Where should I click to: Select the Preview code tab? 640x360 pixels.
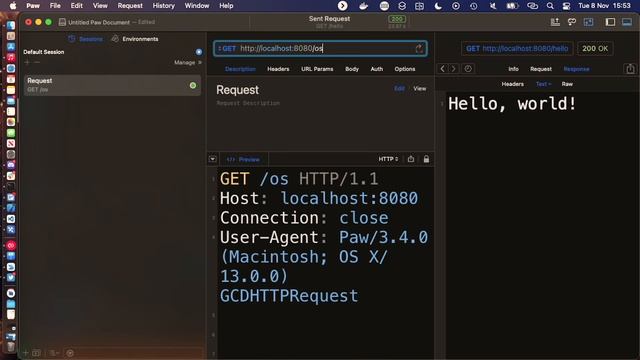244,159
